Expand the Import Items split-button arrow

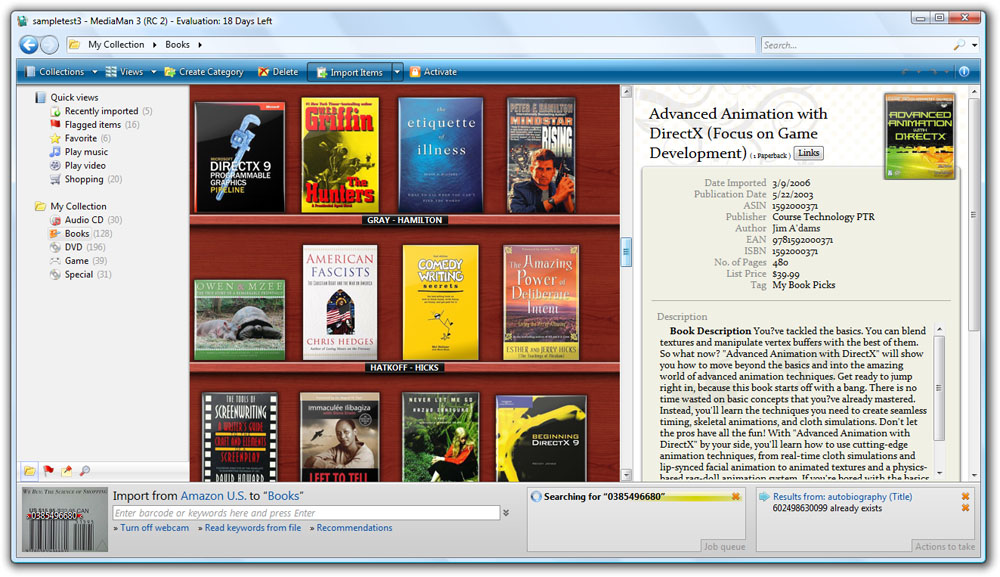(397, 72)
